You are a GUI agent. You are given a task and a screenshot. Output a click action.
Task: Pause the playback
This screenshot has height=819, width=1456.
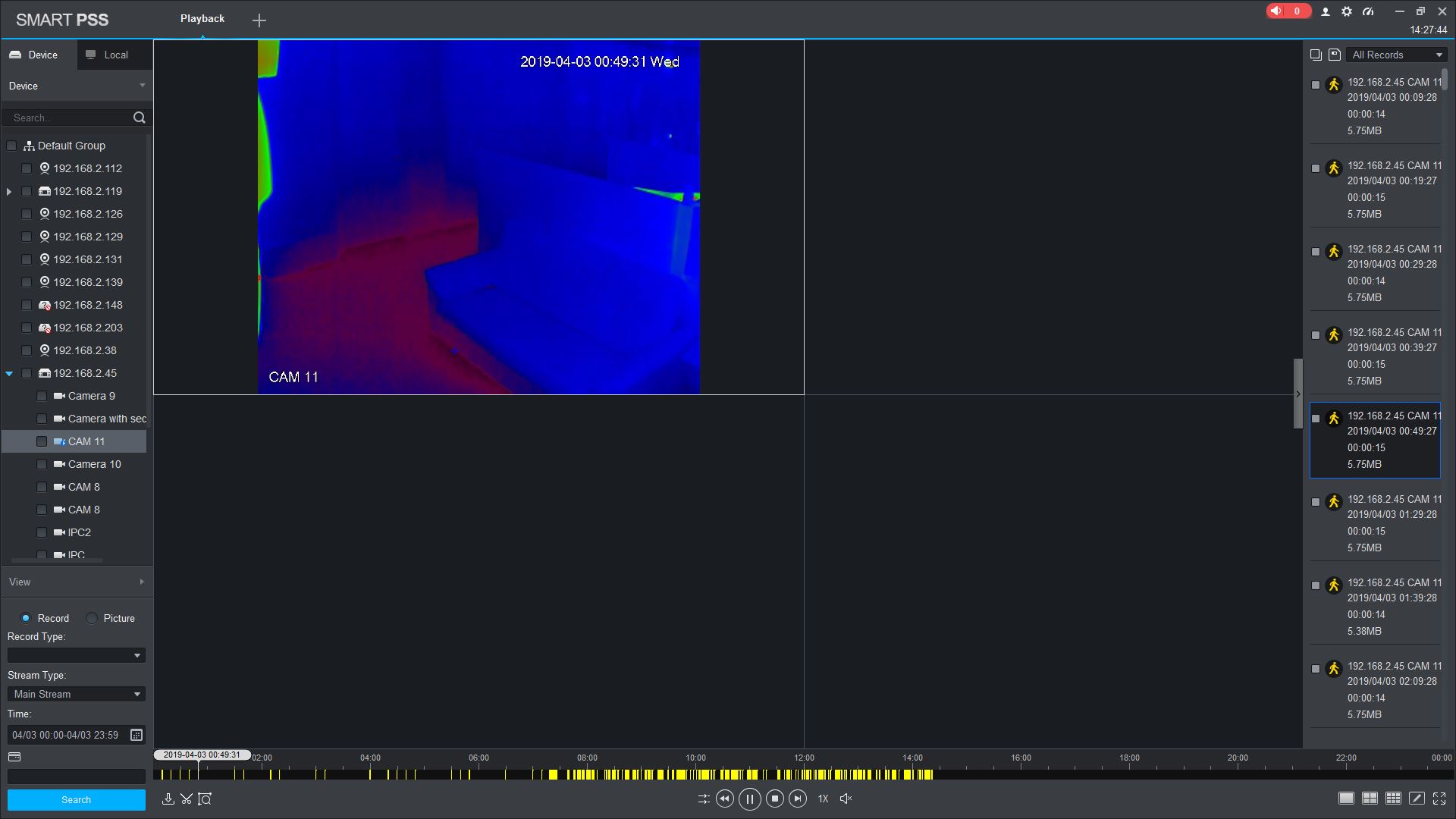[x=749, y=799]
